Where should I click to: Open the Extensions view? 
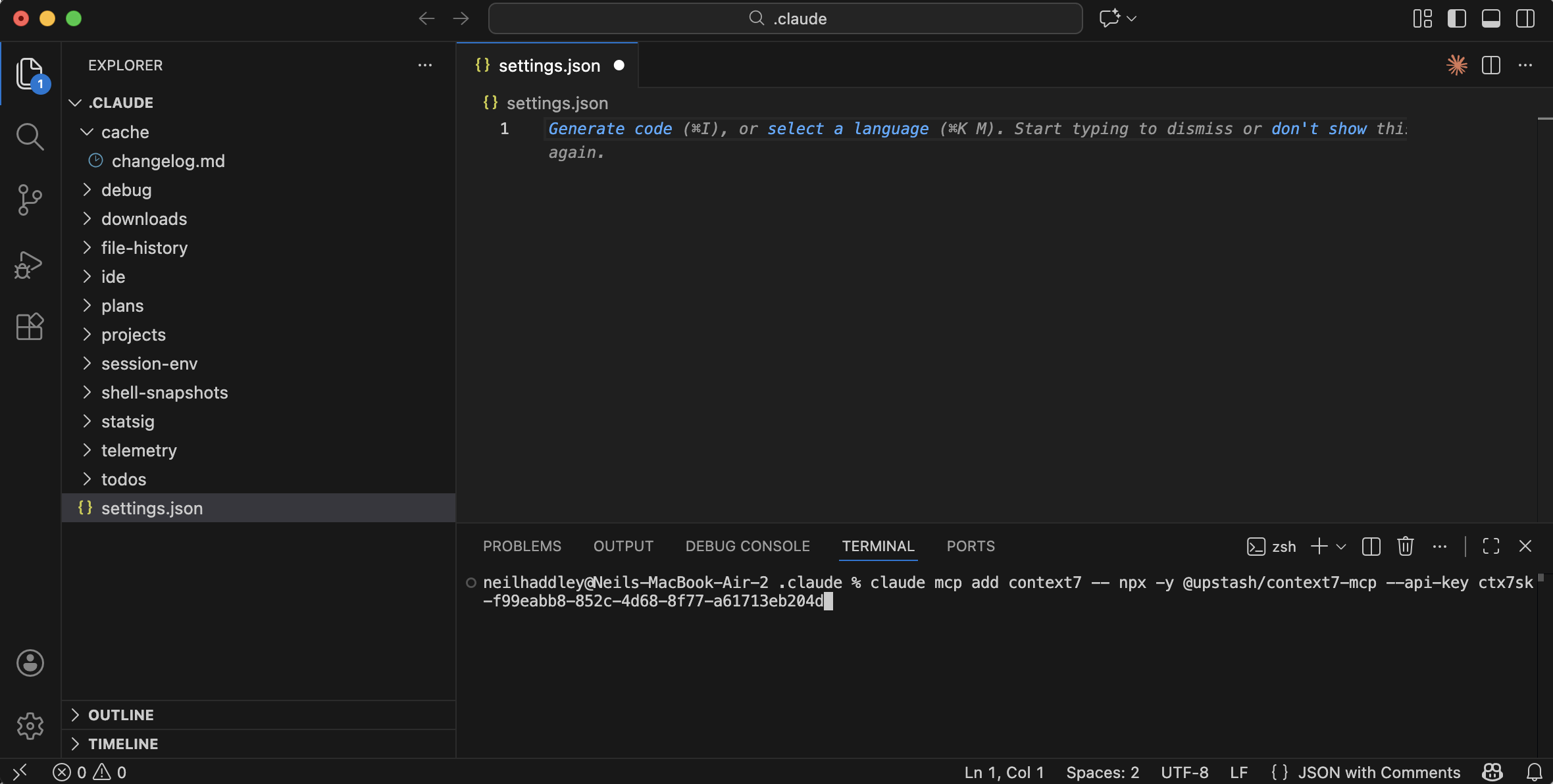tap(30, 327)
